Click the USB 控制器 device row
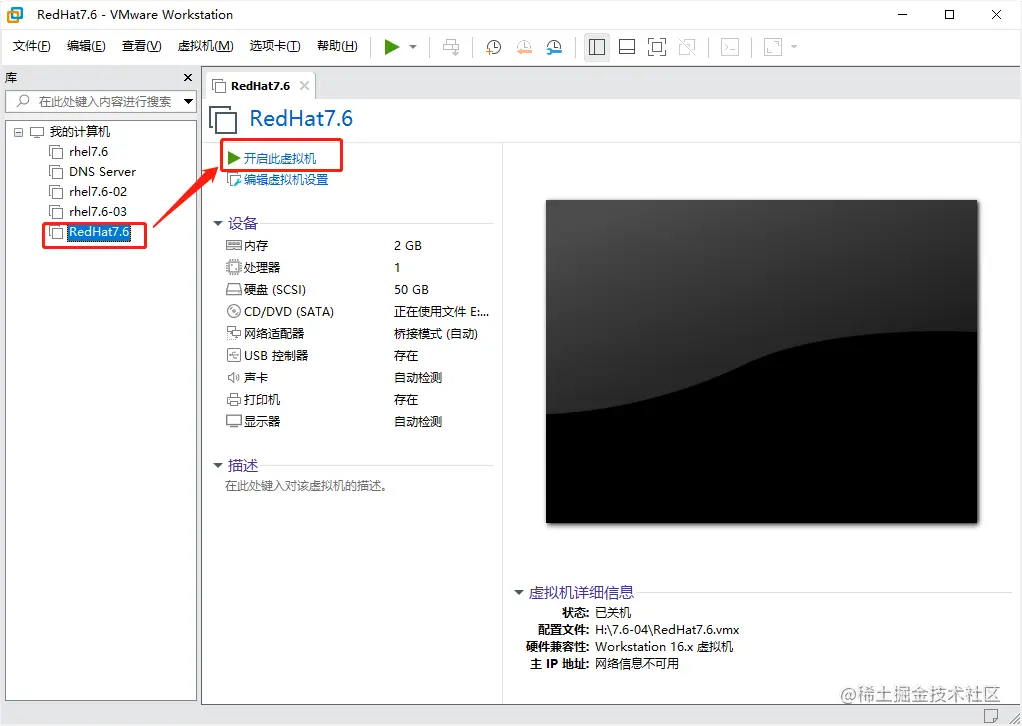This screenshot has height=726, width=1022. [356, 356]
